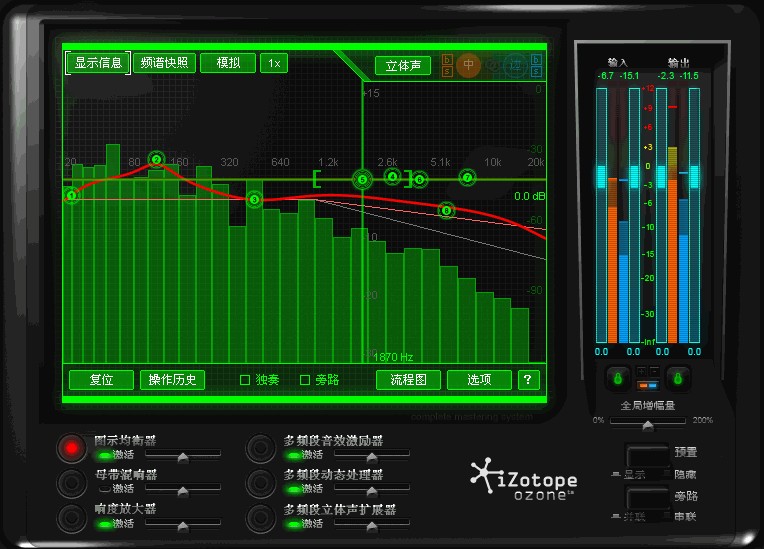Click the input meter green lock icon
764x549 pixels.
point(617,380)
